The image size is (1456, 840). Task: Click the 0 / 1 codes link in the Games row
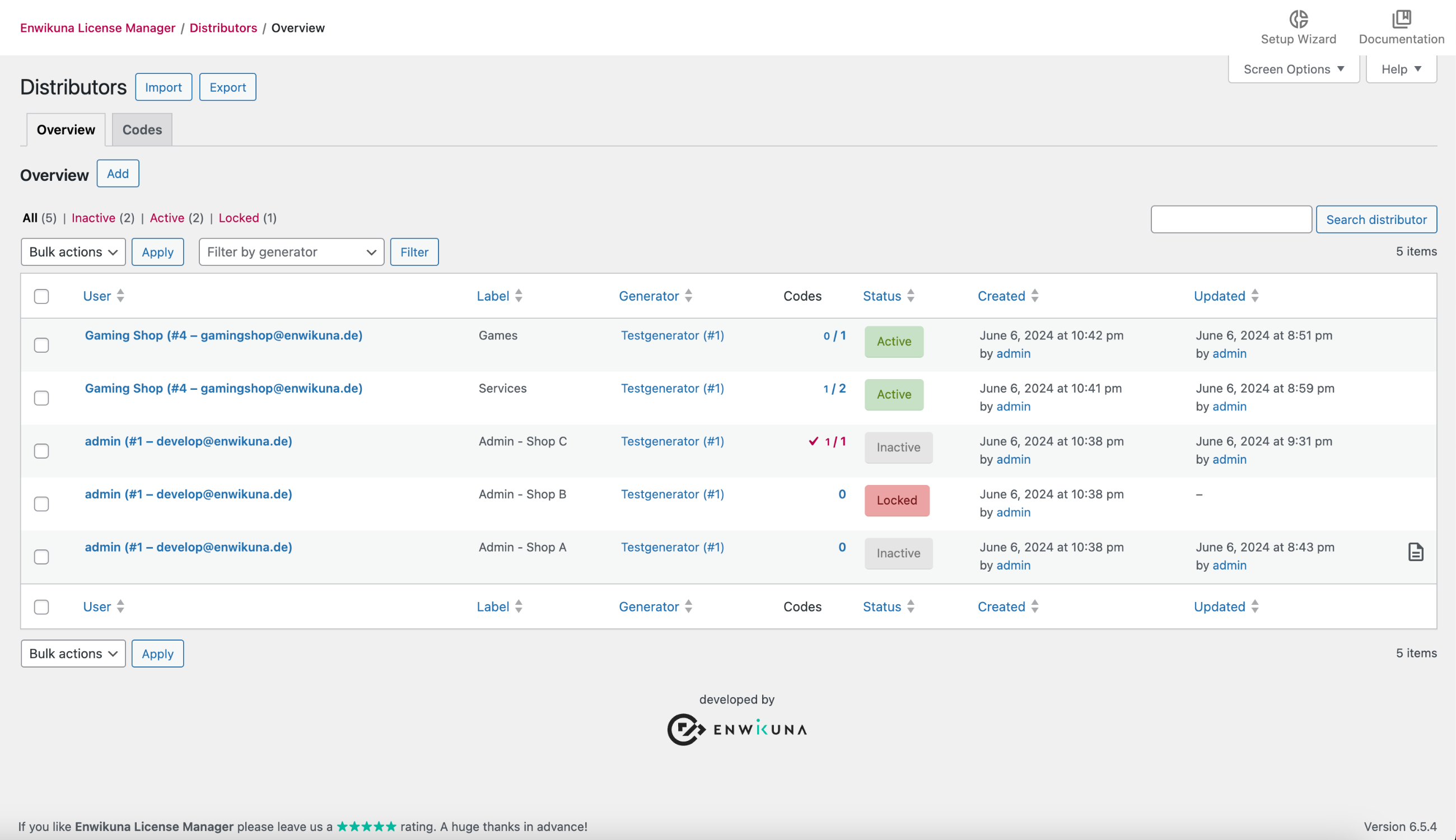[x=834, y=336]
